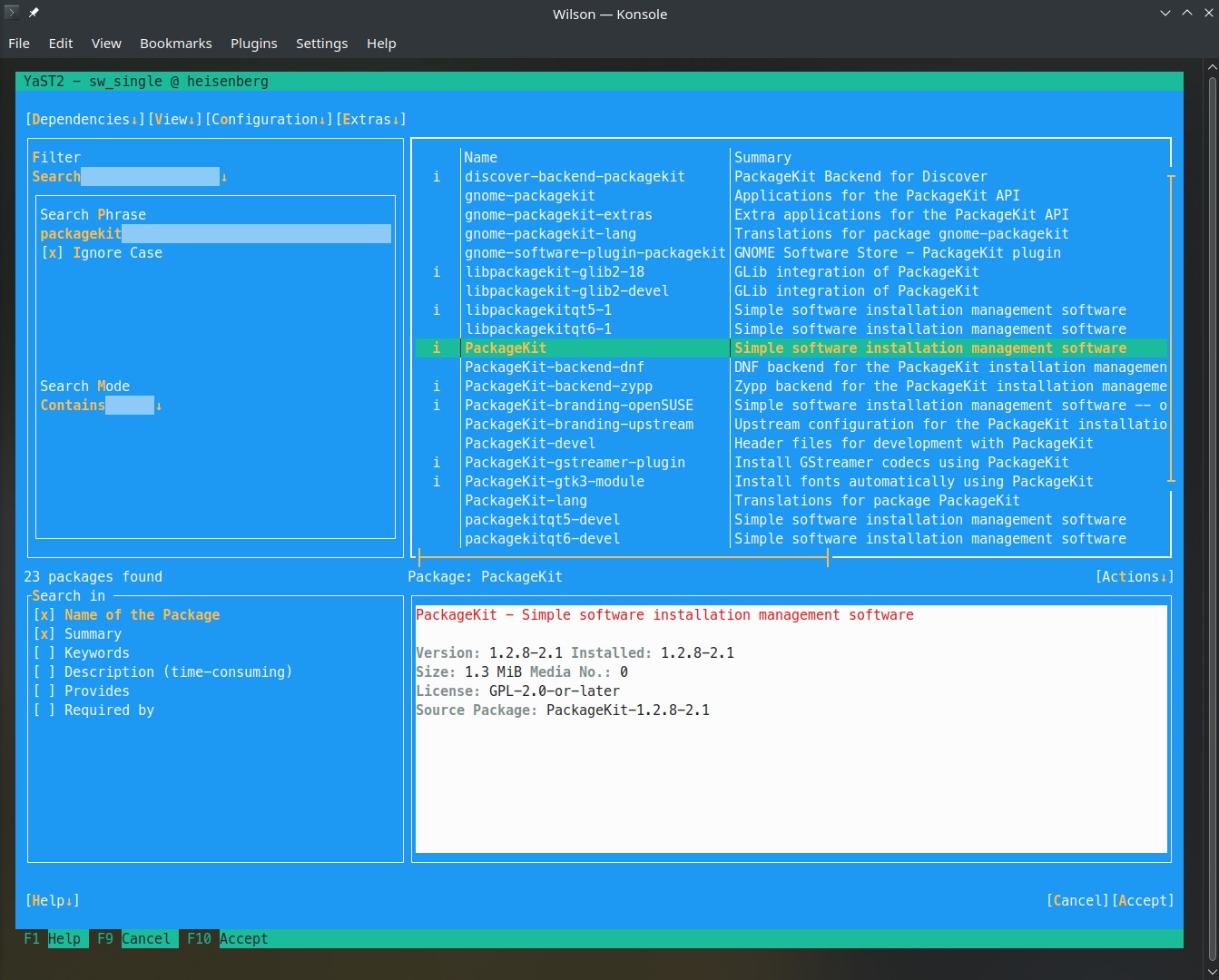The image size is (1219, 980).
Task: Select the PackageKit-gtk3-module row
Action: point(791,482)
